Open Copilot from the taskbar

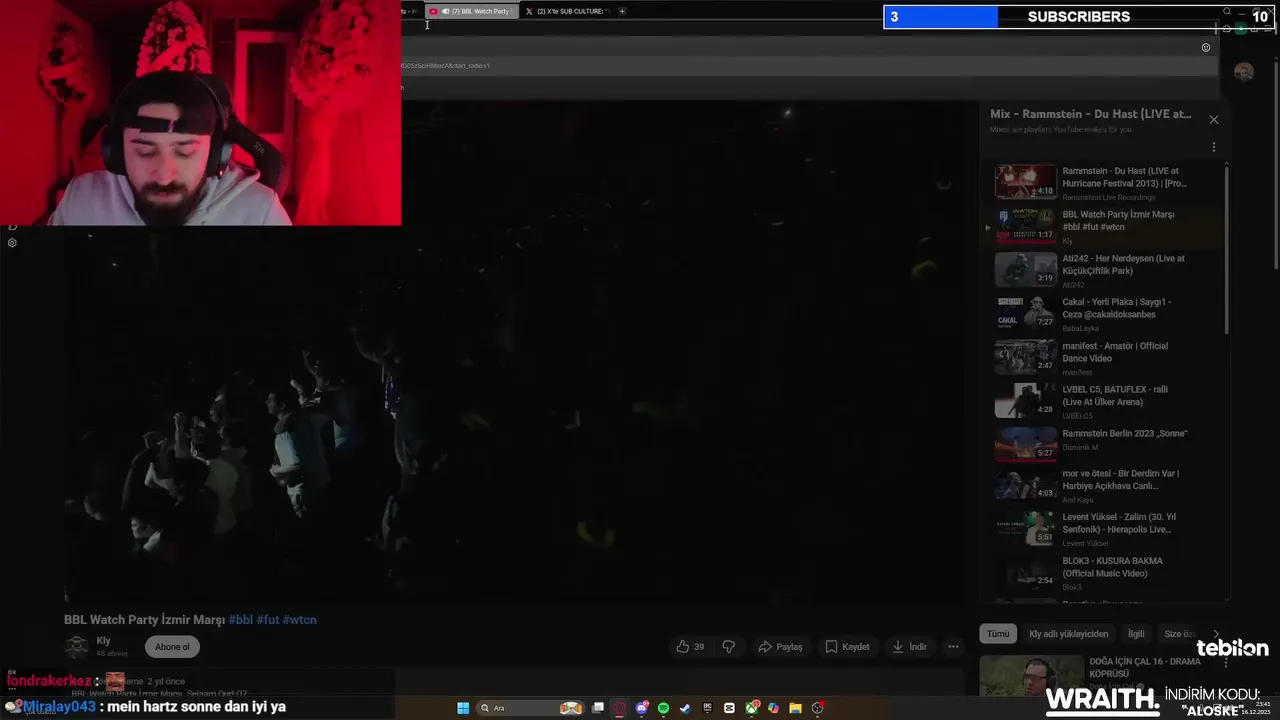[x=773, y=708]
